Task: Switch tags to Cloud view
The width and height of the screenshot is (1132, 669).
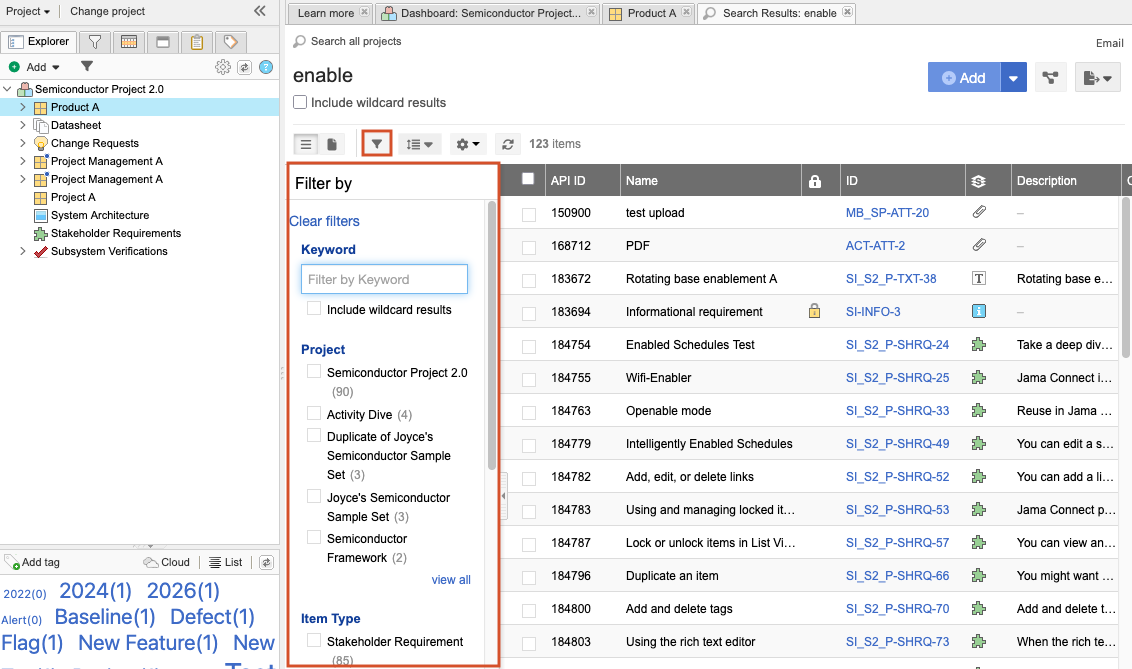Action: 167,562
